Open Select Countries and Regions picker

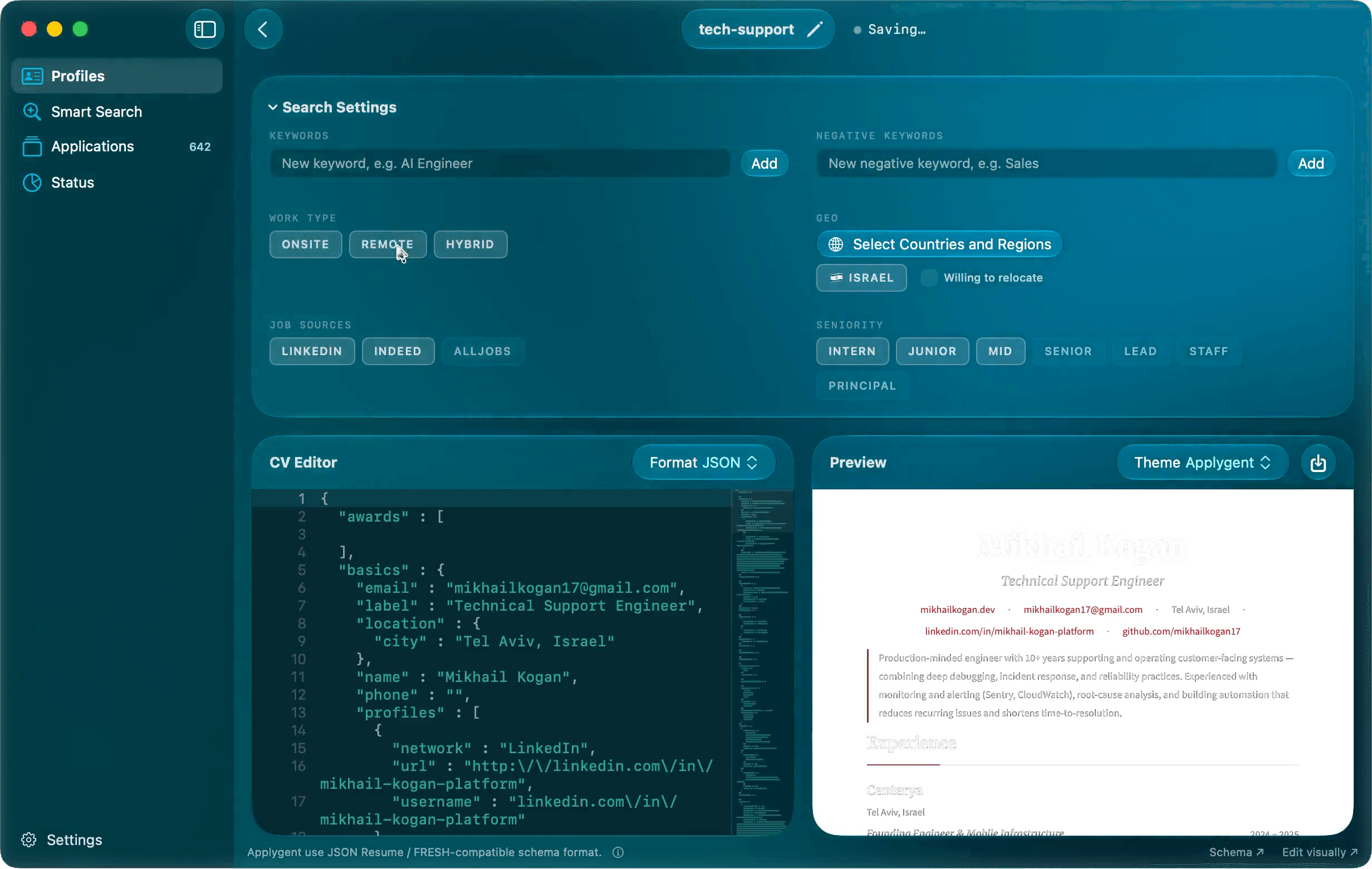pyautogui.click(x=939, y=244)
